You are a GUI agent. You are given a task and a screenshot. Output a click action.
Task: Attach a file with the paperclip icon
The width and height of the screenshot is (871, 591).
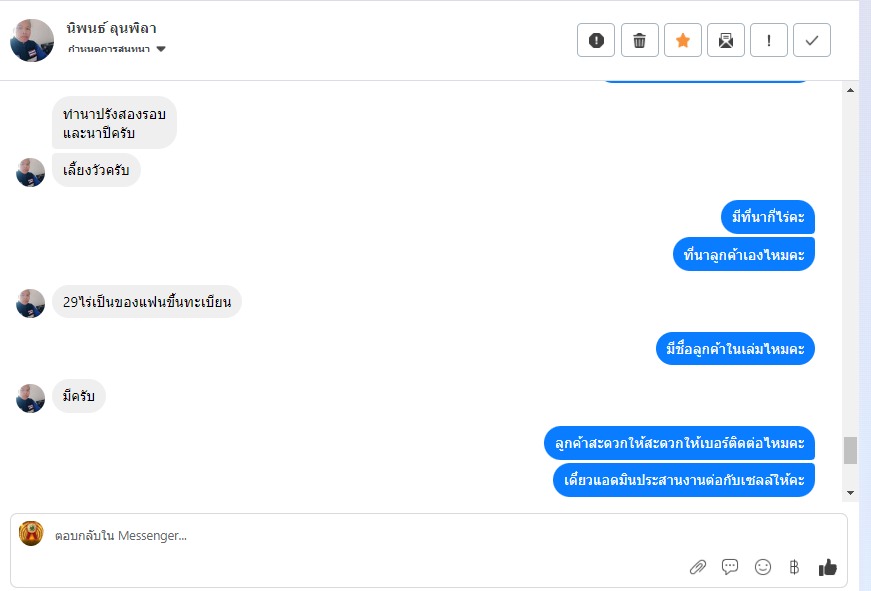(698, 567)
